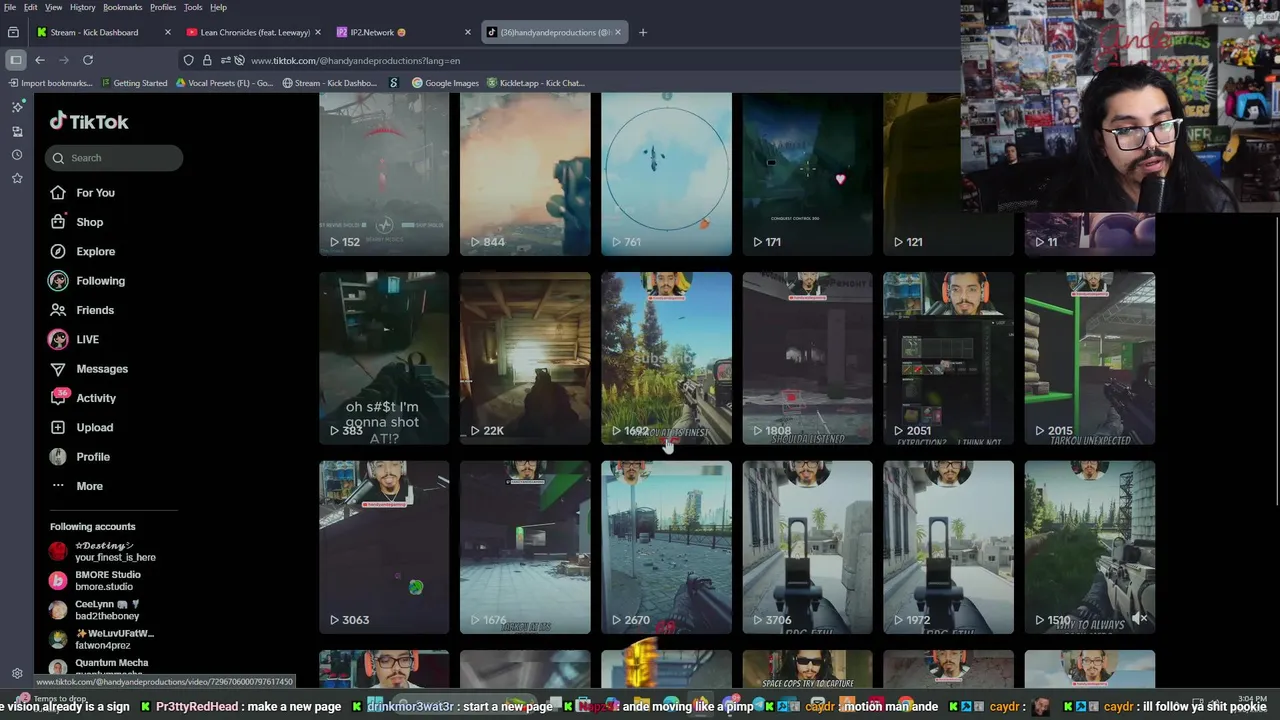Open the Shop bag icon
This screenshot has width=1280, height=720.
58,222
